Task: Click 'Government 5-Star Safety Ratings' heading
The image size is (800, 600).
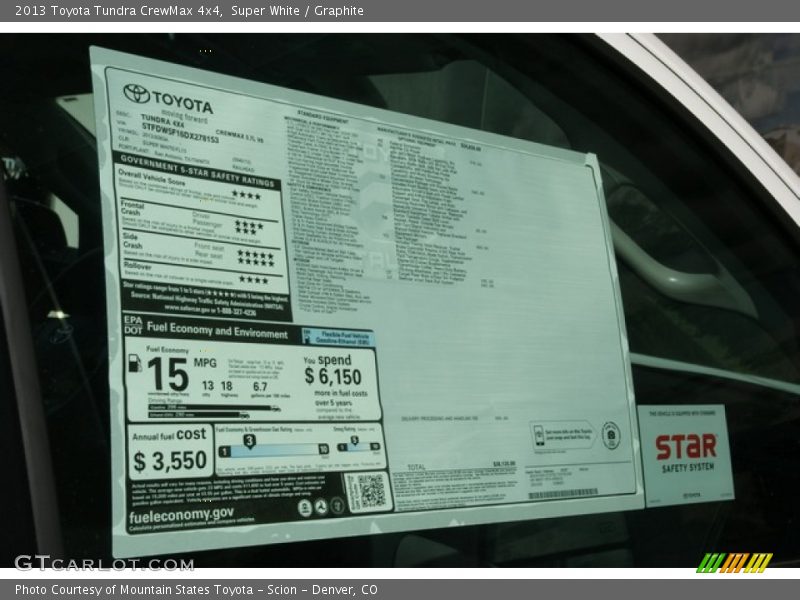Action: click(x=197, y=170)
